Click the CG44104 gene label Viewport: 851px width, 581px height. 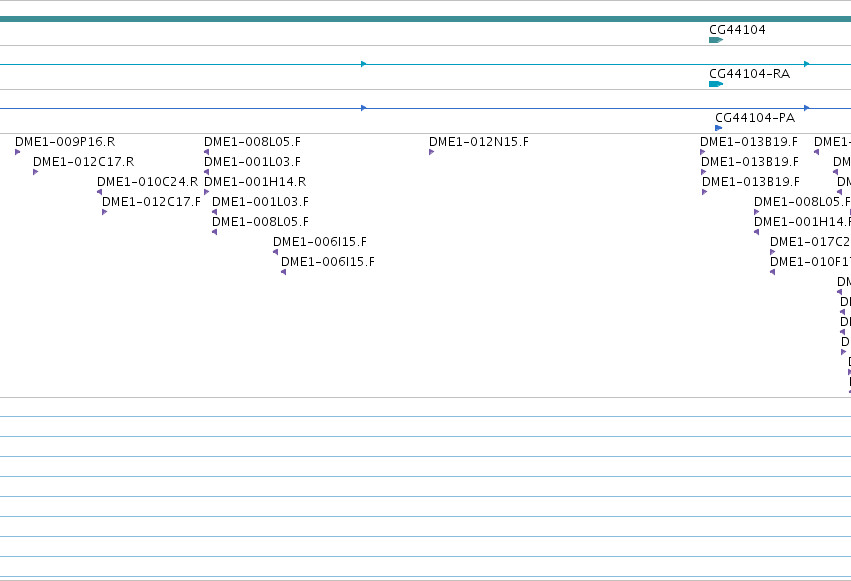pos(737,30)
